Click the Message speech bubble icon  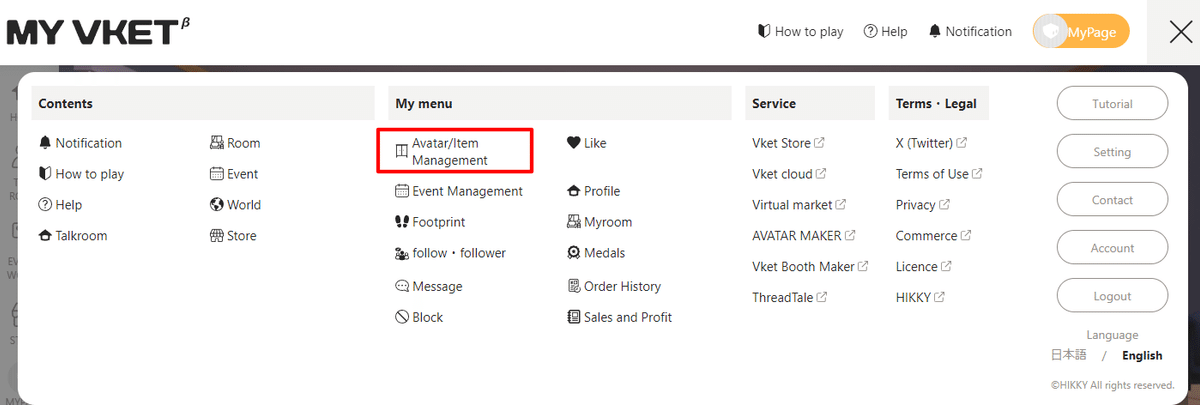coord(402,286)
